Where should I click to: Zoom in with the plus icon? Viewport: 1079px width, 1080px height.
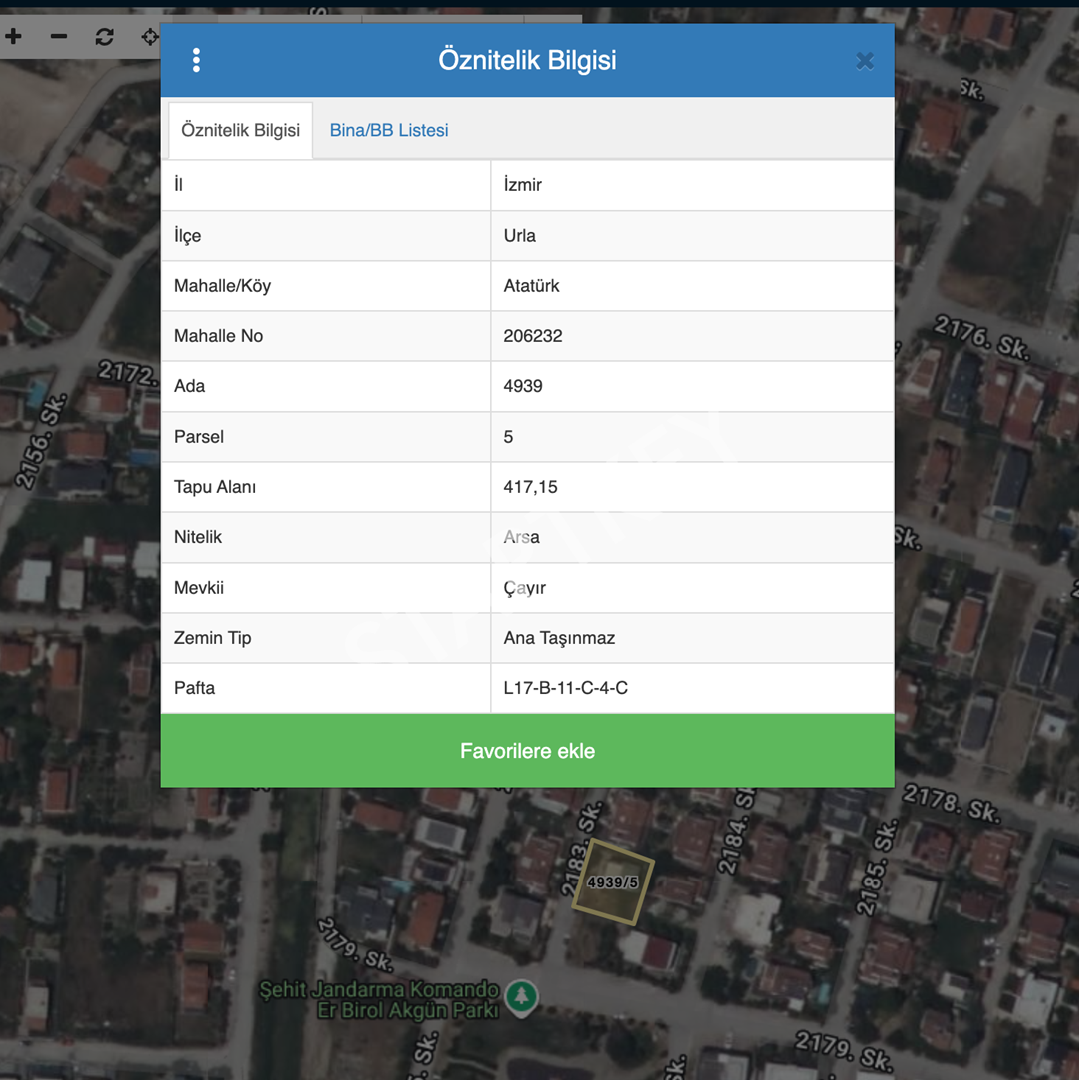tap(14, 37)
